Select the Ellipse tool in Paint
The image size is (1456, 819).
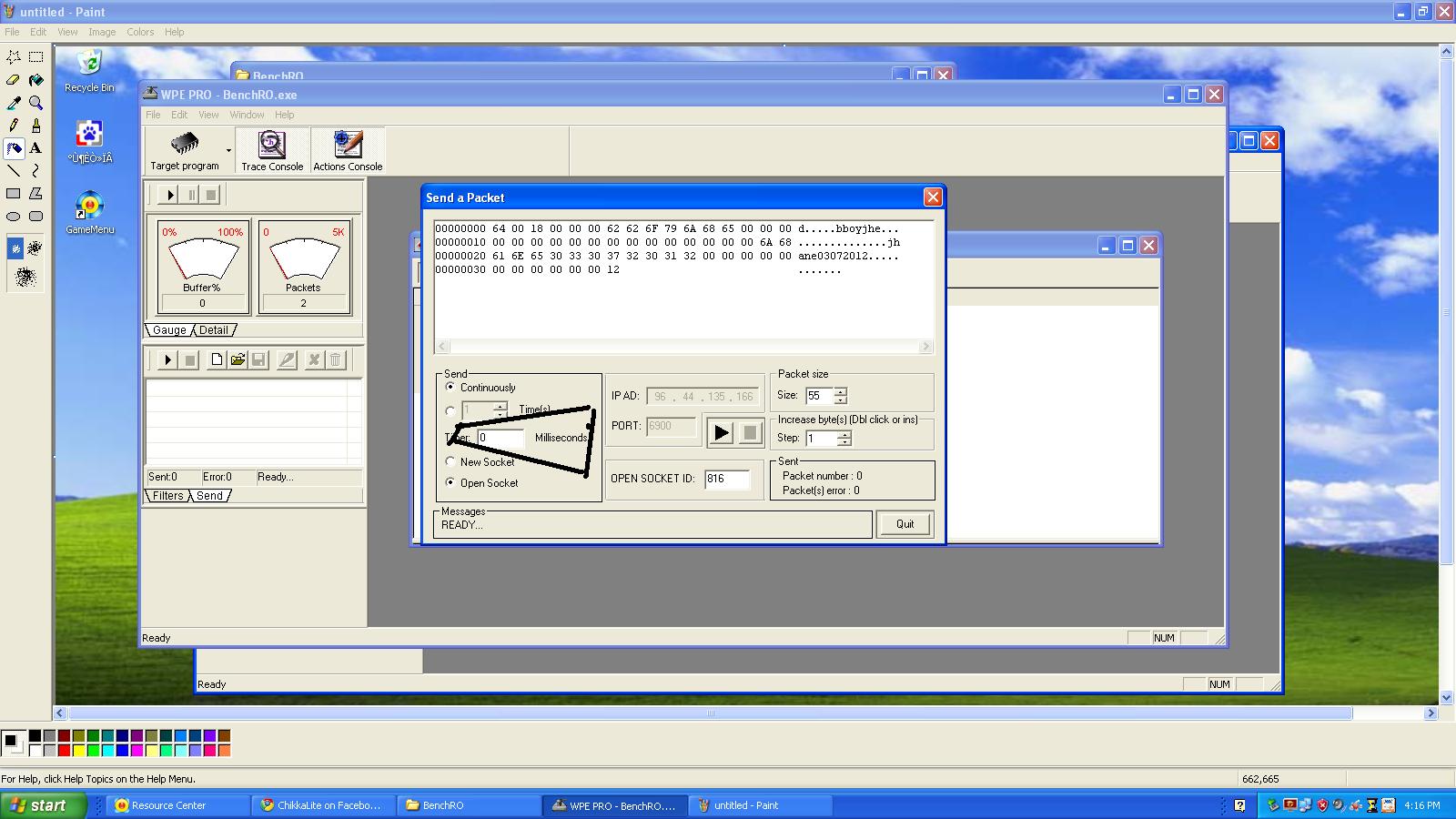(14, 217)
